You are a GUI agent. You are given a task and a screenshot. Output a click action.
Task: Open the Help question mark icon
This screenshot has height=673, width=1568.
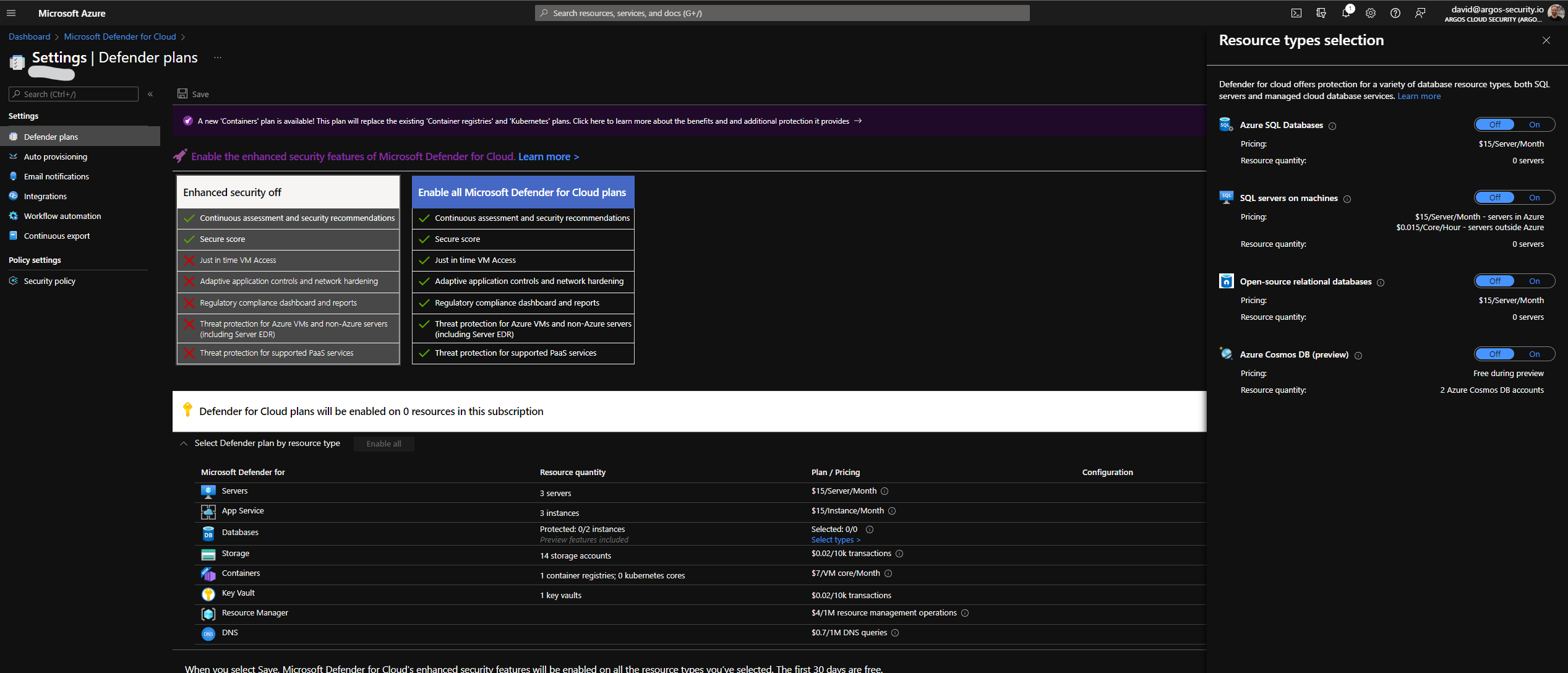coord(1395,13)
